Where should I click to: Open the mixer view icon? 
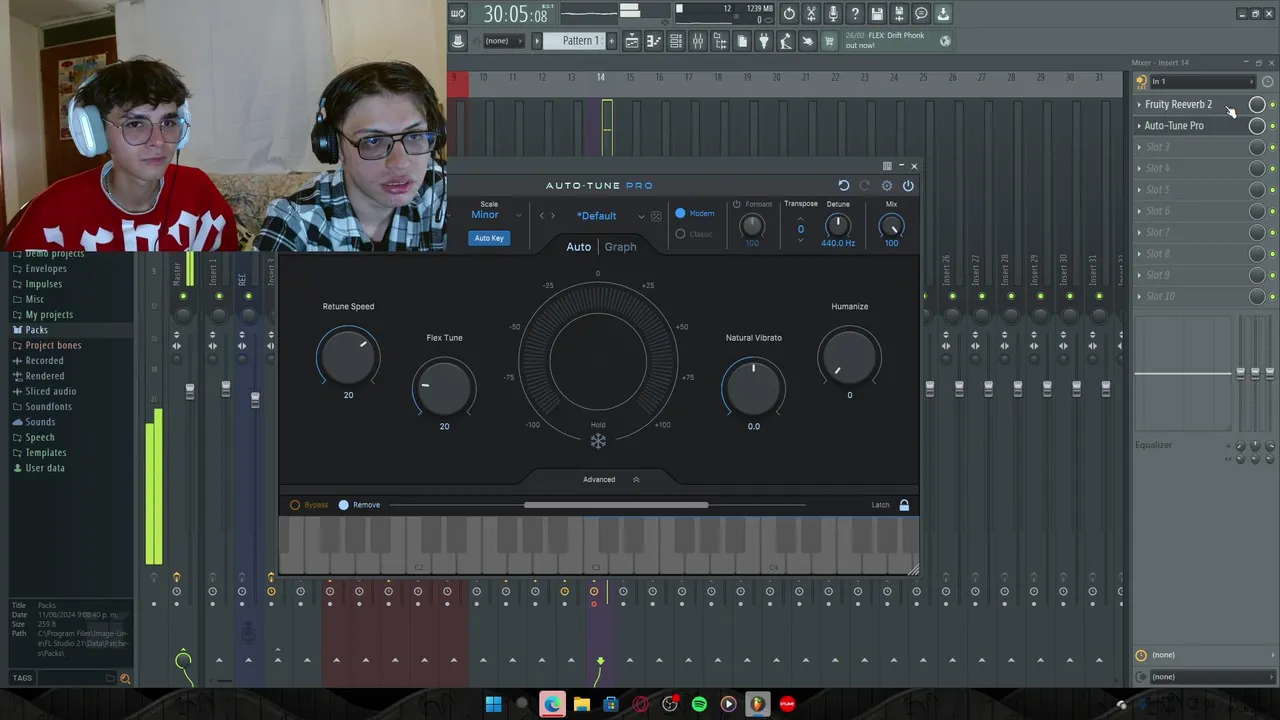698,41
